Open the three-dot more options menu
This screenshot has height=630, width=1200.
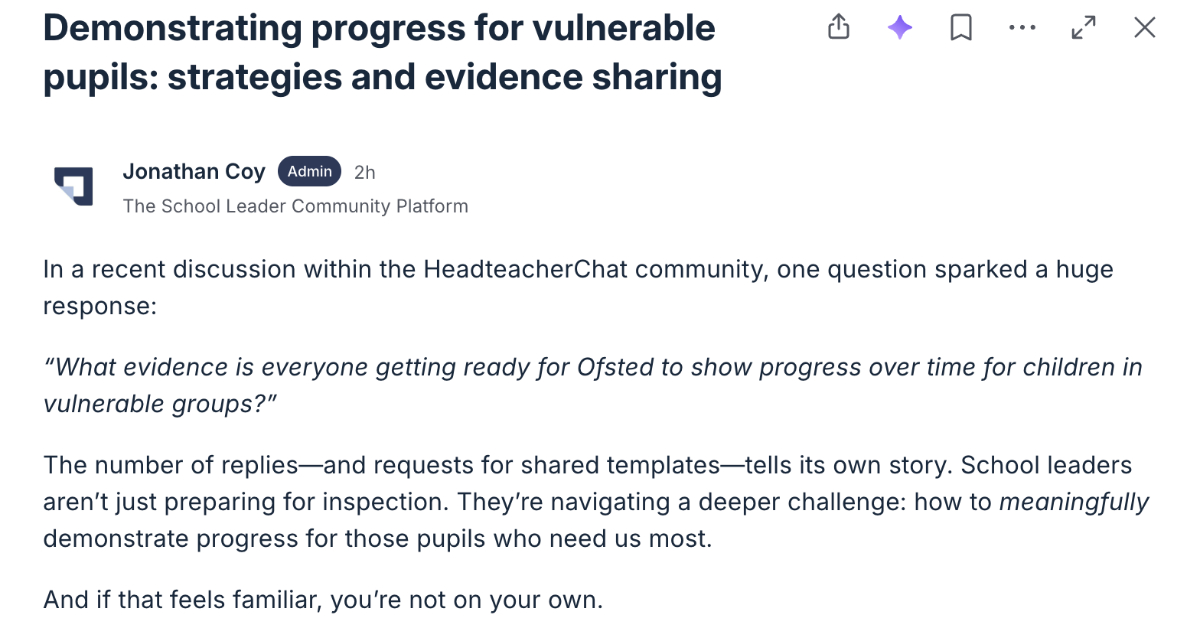tap(1022, 28)
